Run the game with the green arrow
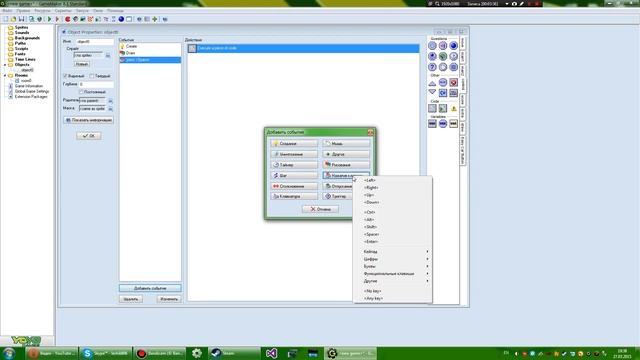Image resolution: width=640 pixels, height=360 pixels. click(x=49, y=19)
